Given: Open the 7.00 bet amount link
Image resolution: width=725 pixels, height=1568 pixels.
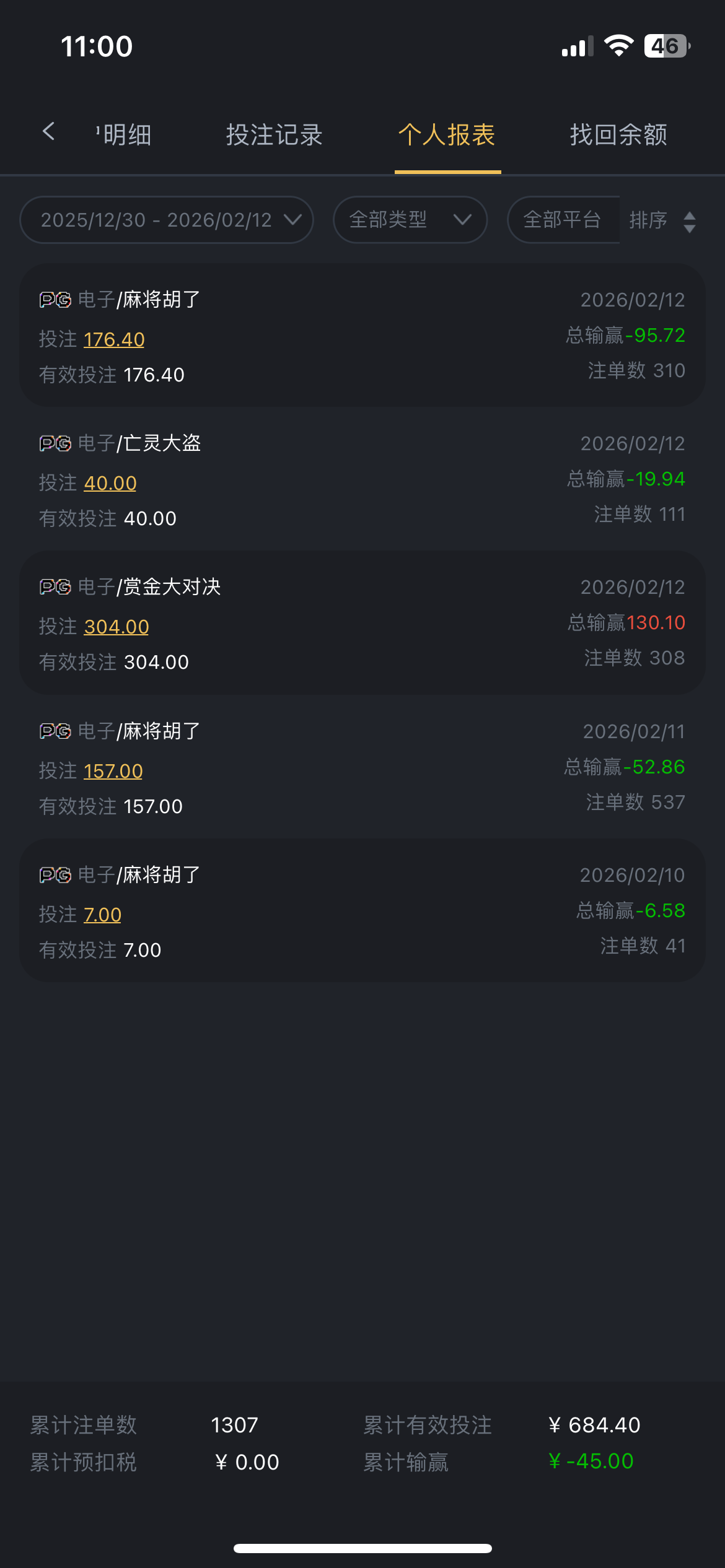Looking at the screenshot, I should (102, 915).
